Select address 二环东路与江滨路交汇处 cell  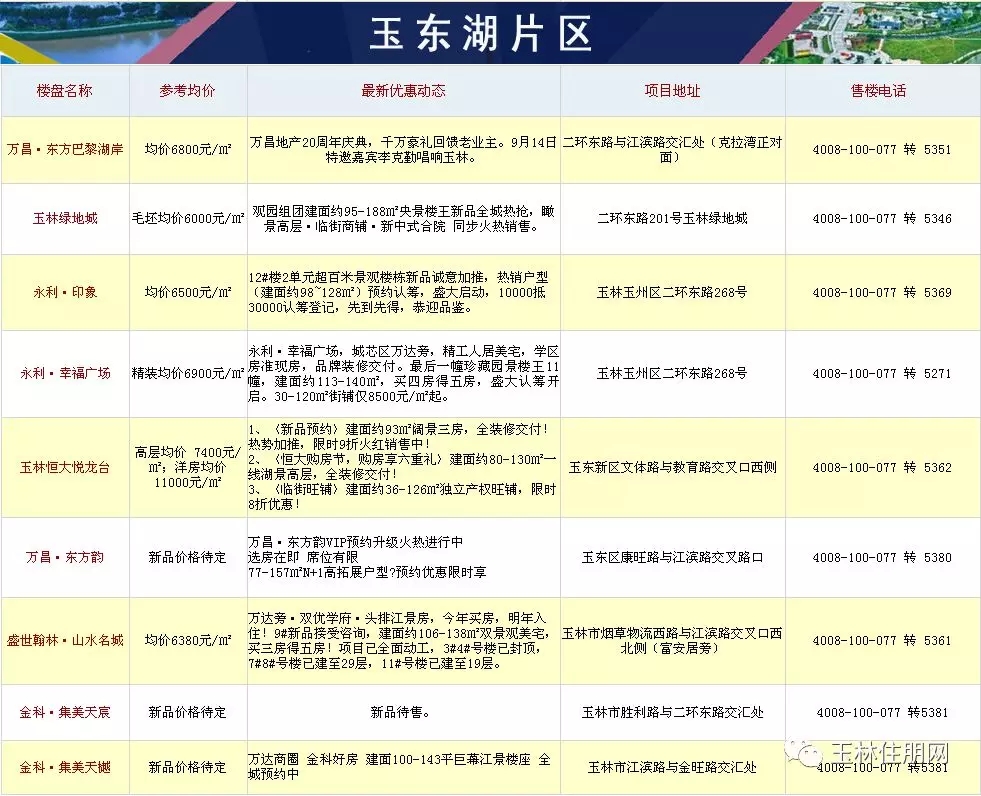673,150
